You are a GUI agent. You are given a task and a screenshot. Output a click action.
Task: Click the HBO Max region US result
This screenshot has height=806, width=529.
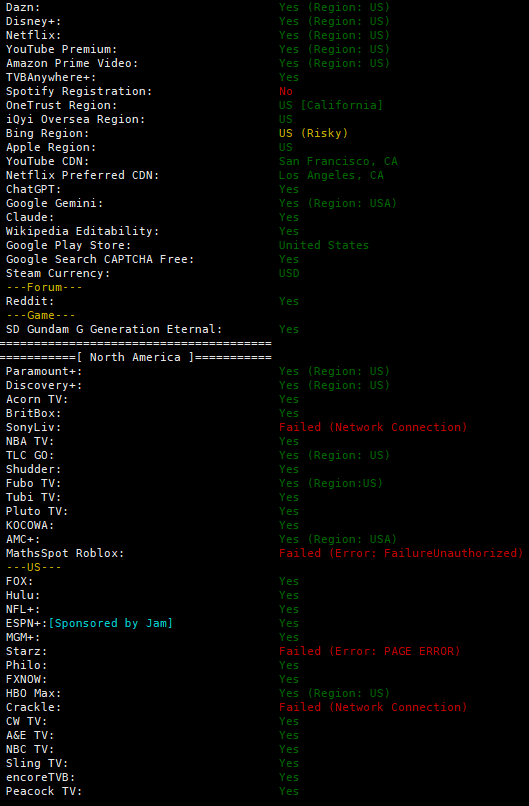tap(335, 693)
